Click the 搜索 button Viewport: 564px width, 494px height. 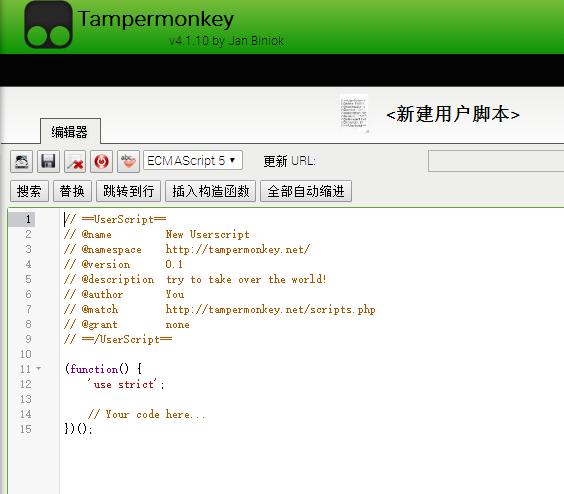click(29, 191)
